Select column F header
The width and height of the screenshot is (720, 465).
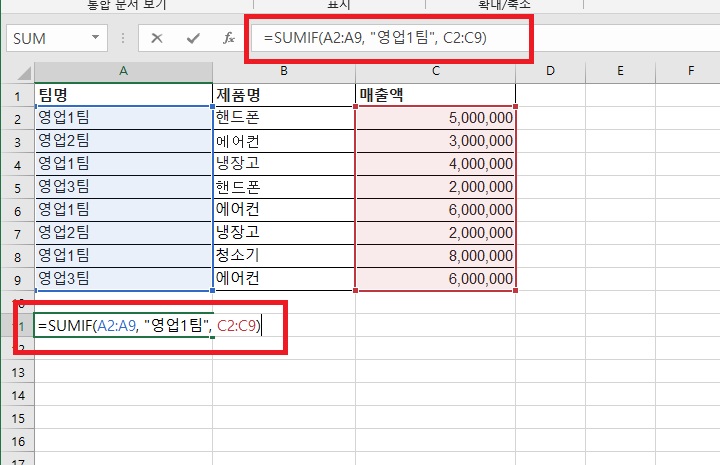point(688,71)
